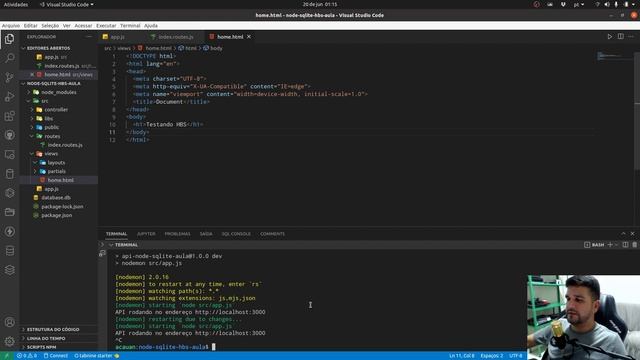640x360 pixels.
Task: Open the Explorer view in activity bar
Action: tap(9, 39)
